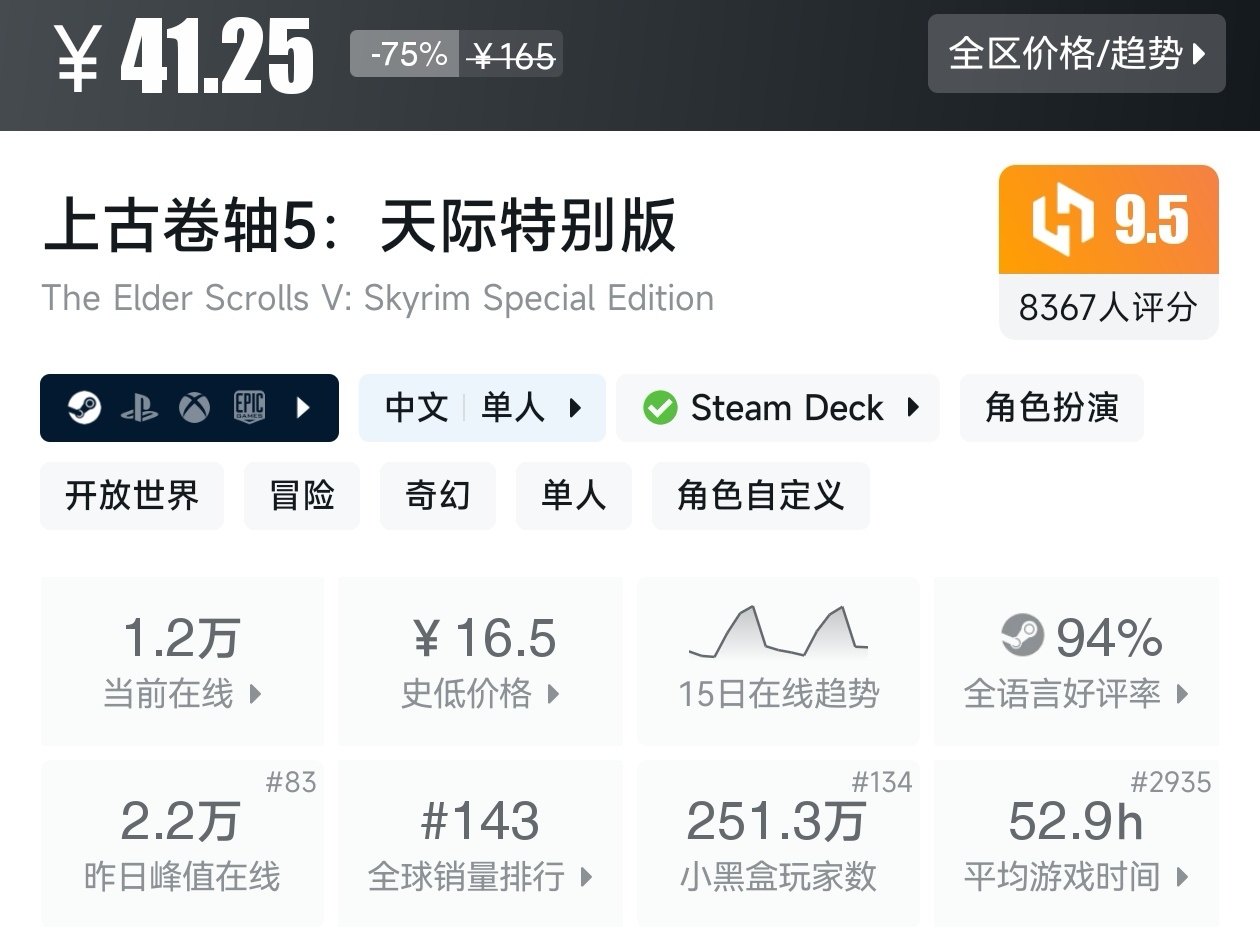
Task: Select the 开放世界 tag
Action: click(132, 496)
